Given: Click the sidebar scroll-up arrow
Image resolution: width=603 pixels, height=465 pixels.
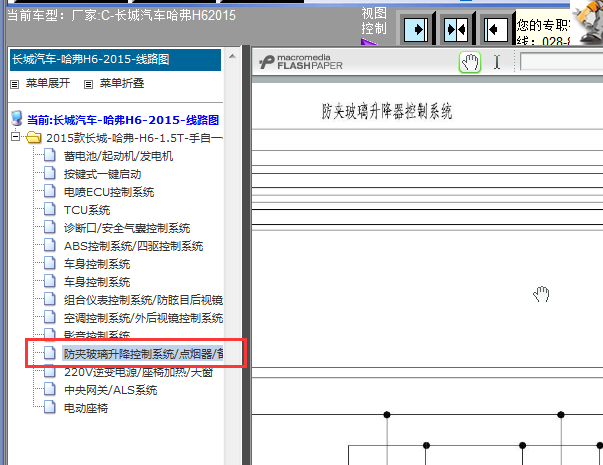Looking at the screenshot, I should [x=232, y=57].
